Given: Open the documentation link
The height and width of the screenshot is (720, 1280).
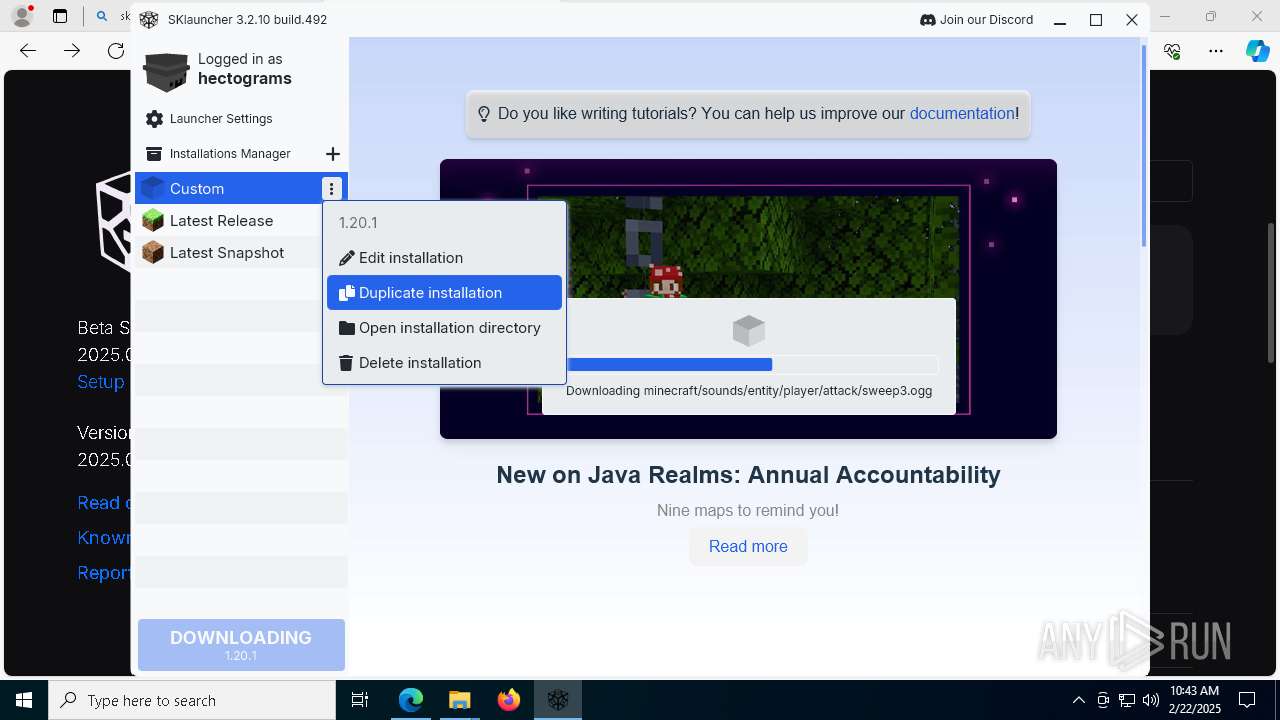Looking at the screenshot, I should (962, 114).
